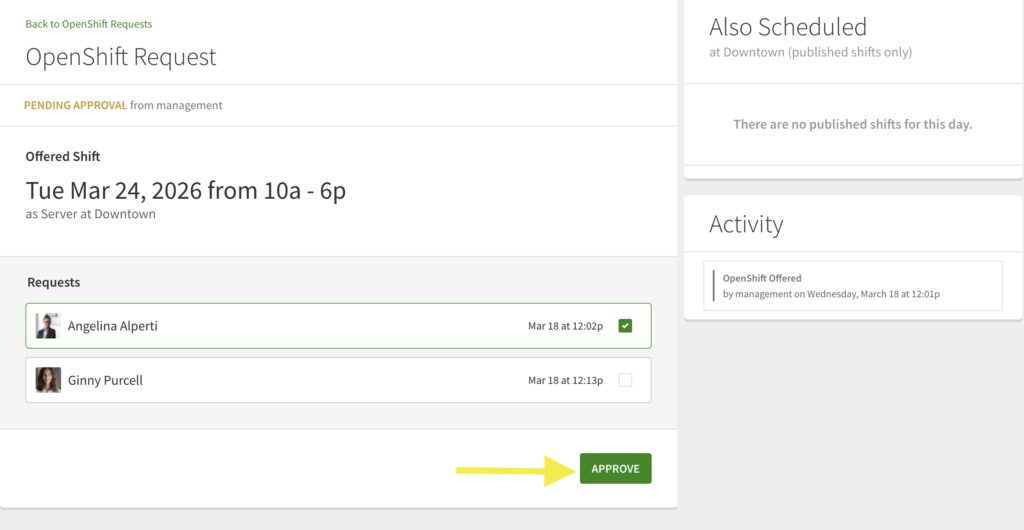Click the 'as Server at Downtown' text

(91, 214)
